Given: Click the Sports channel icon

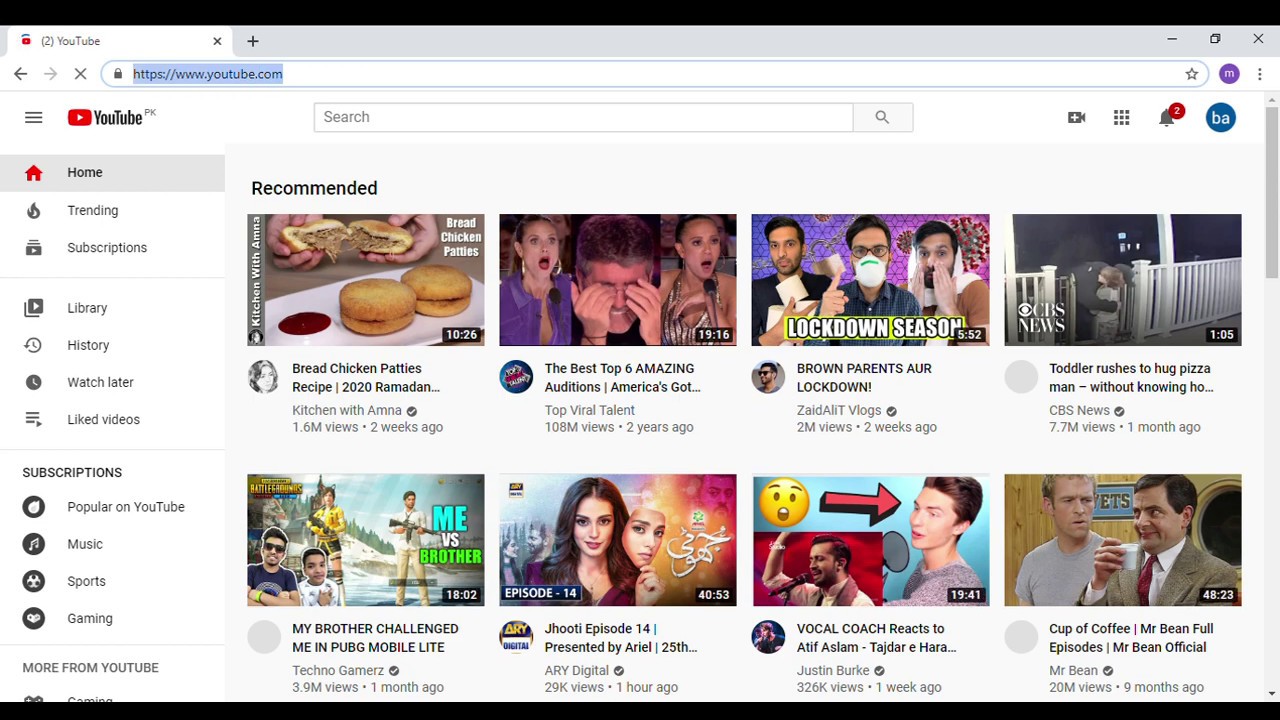Looking at the screenshot, I should (x=34, y=581).
